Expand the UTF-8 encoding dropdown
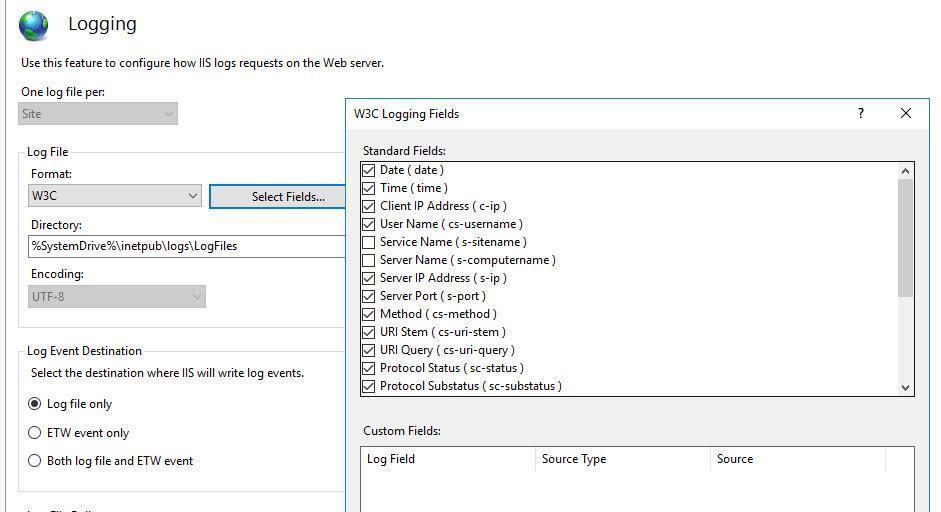941x512 pixels. point(117,297)
